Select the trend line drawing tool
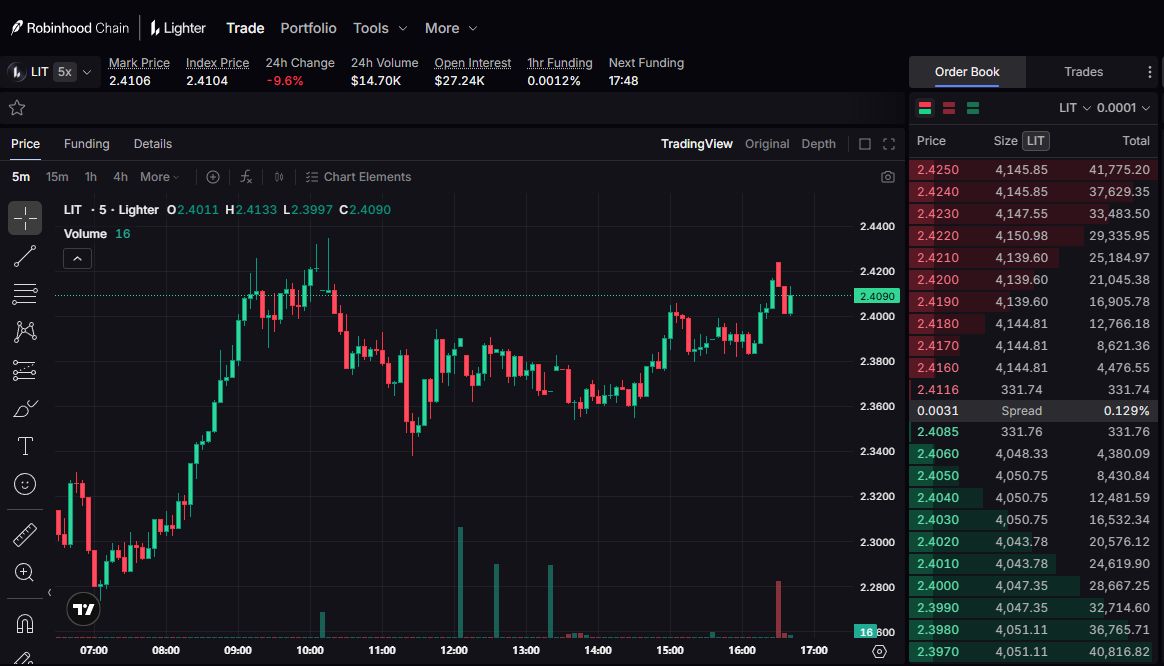 tap(24, 256)
